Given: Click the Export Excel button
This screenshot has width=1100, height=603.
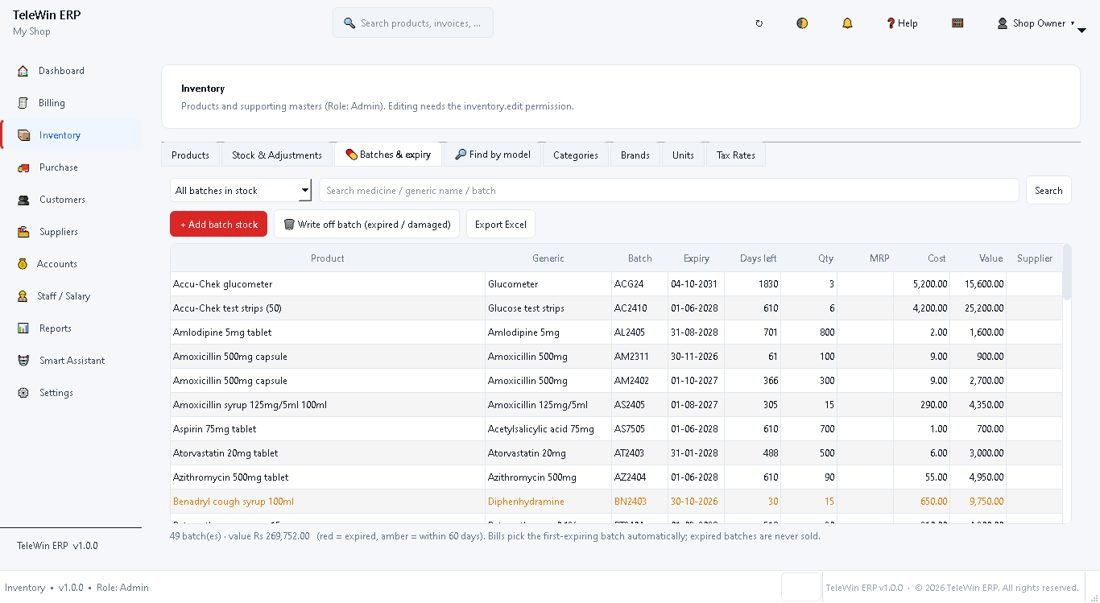Looking at the screenshot, I should [500, 224].
